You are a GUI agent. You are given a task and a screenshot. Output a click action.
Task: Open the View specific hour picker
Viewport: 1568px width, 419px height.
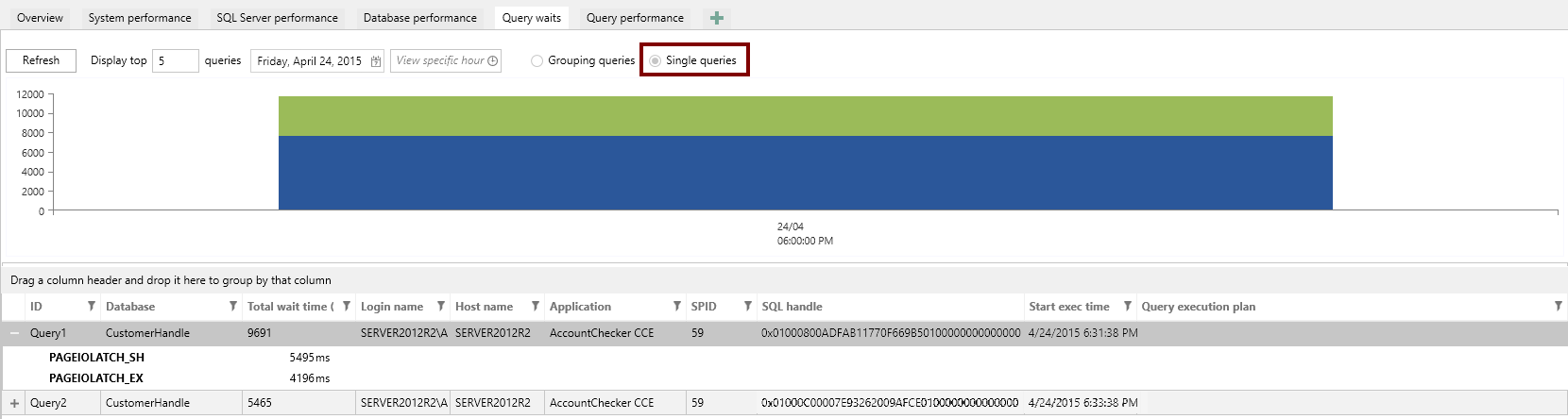tap(446, 60)
